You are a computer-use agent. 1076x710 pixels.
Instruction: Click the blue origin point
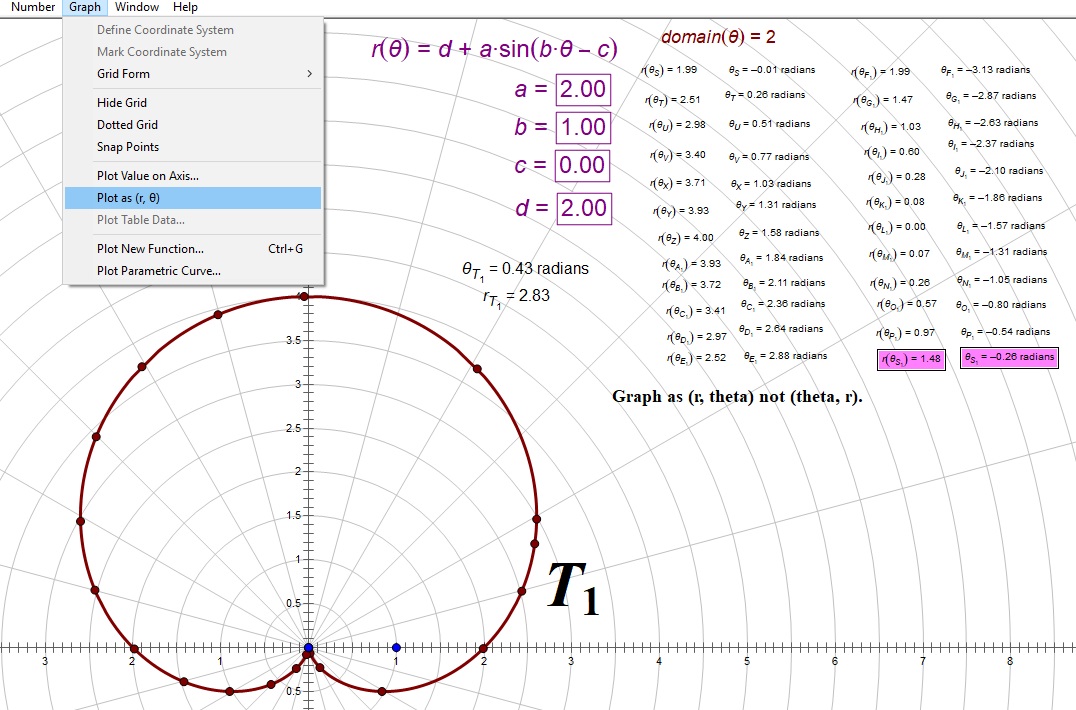point(308,649)
